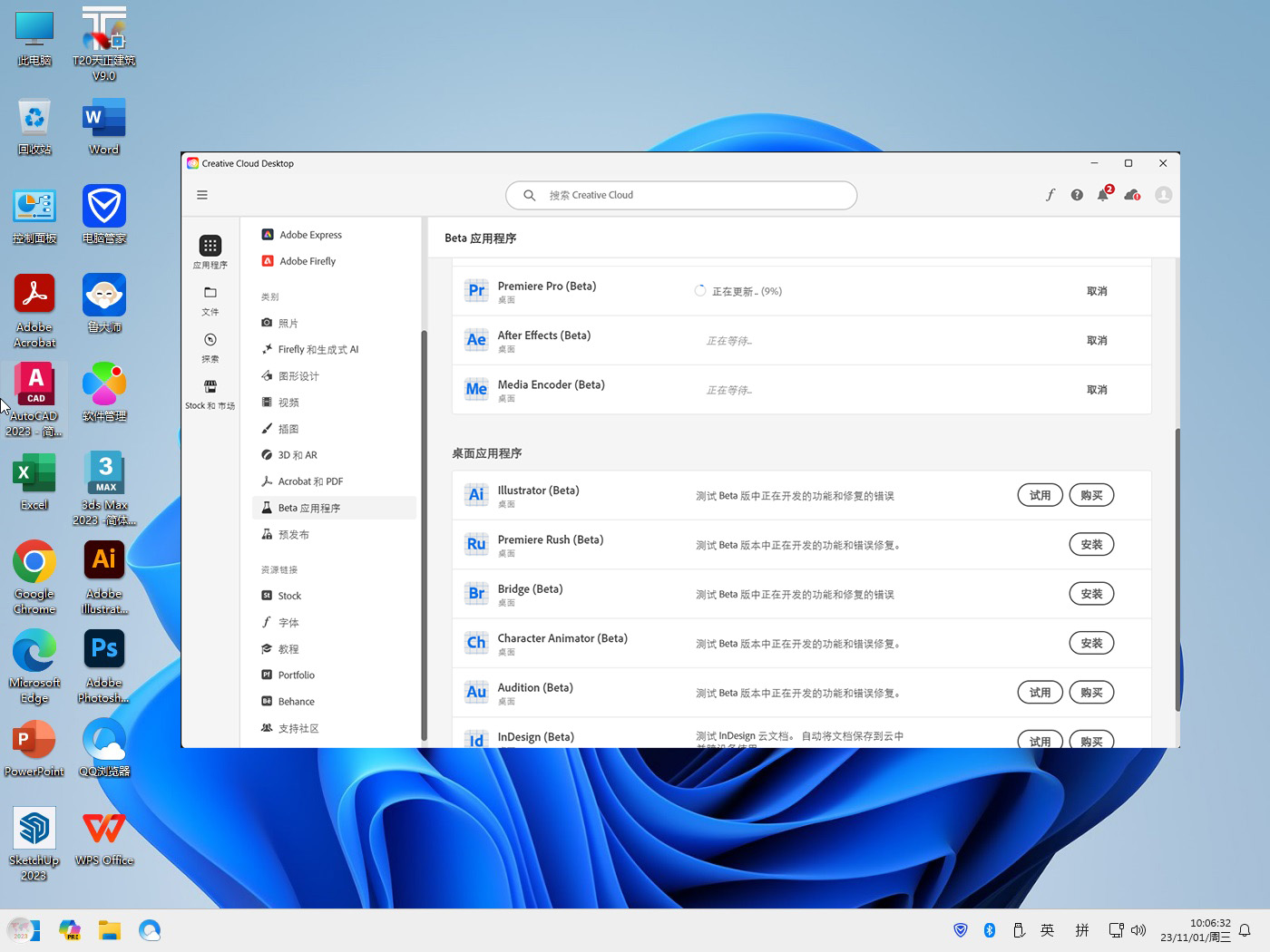
Task: Open the fonts icon in header
Action: pyautogui.click(x=1050, y=195)
